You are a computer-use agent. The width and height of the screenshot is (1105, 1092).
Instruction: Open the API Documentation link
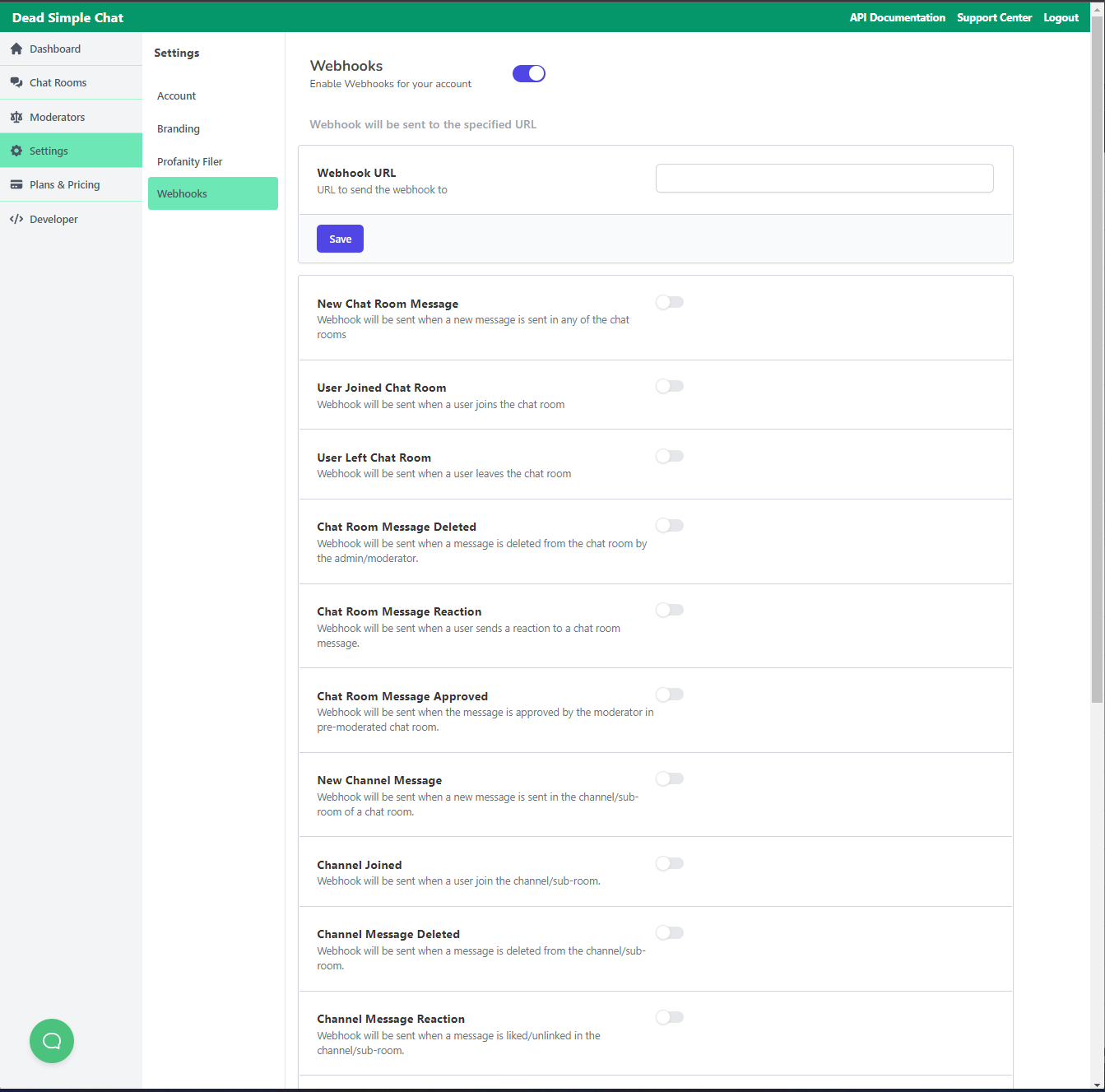click(898, 17)
